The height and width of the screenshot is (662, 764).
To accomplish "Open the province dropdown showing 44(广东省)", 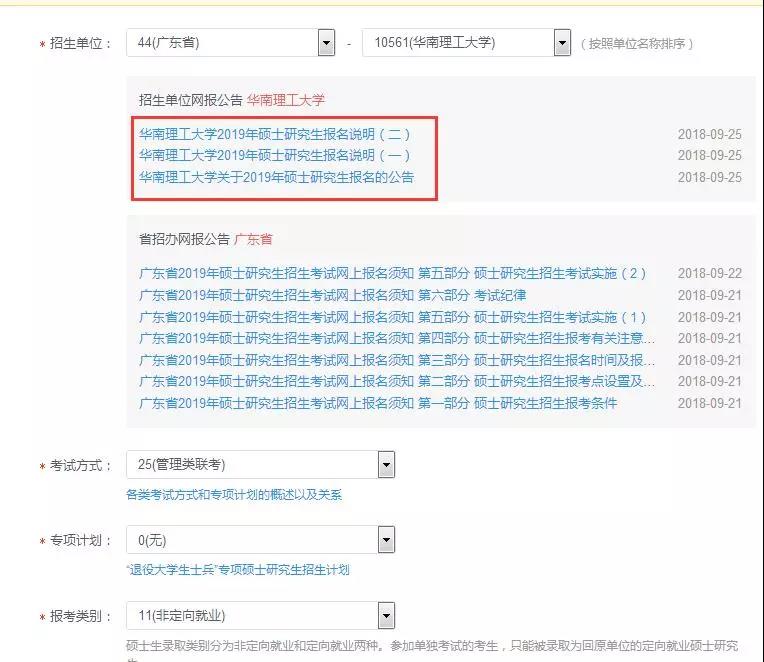I will 230,43.
